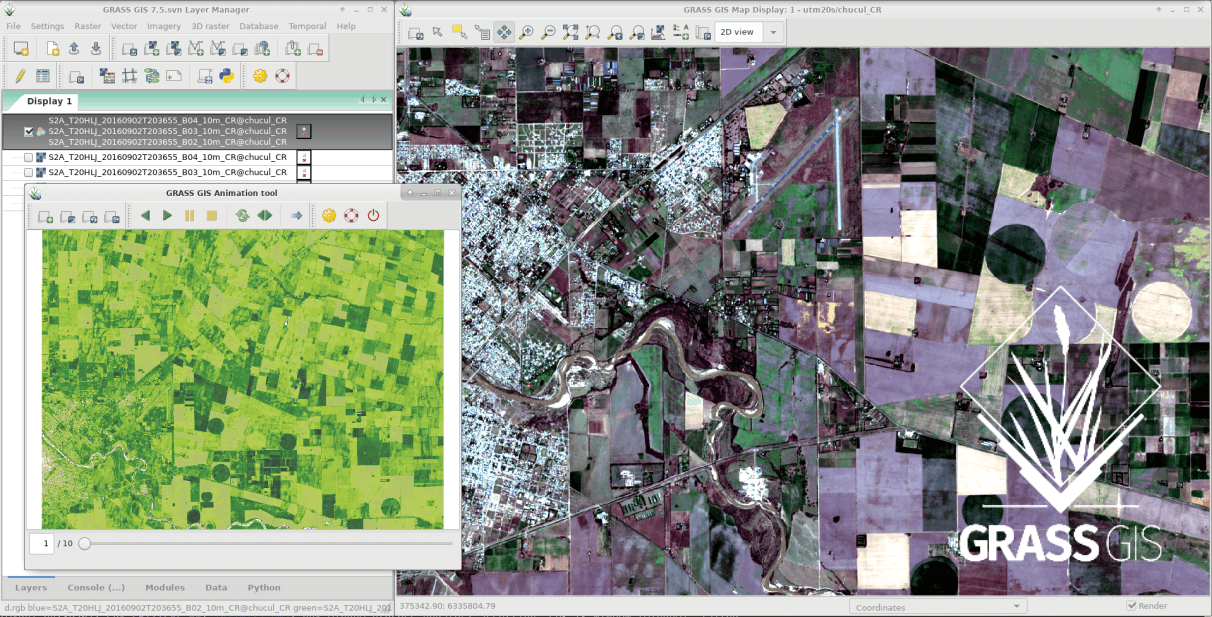Open the Settings menu
The image size is (1212, 617).
[x=47, y=26]
